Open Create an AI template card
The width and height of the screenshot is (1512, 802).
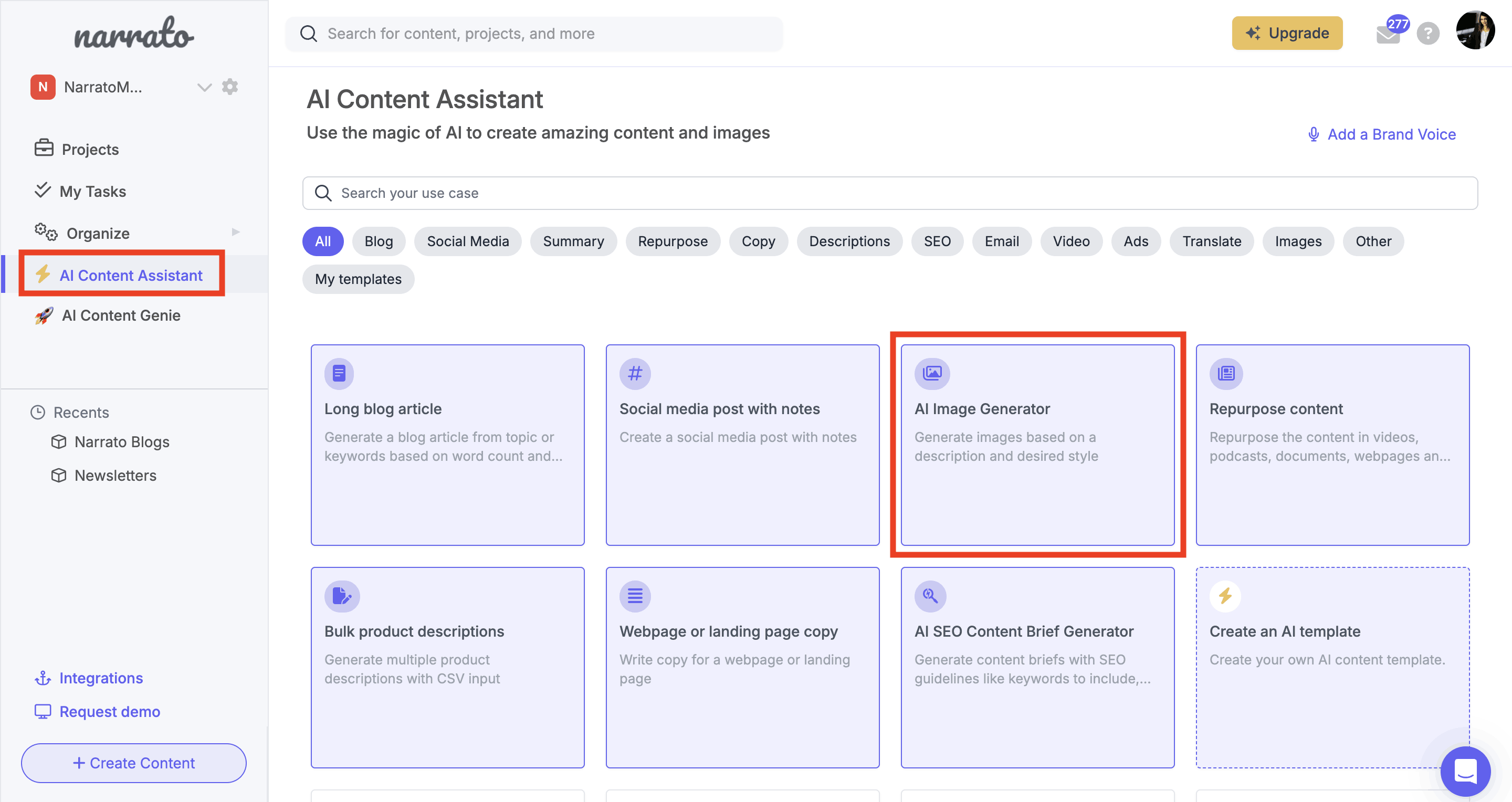(x=1332, y=667)
